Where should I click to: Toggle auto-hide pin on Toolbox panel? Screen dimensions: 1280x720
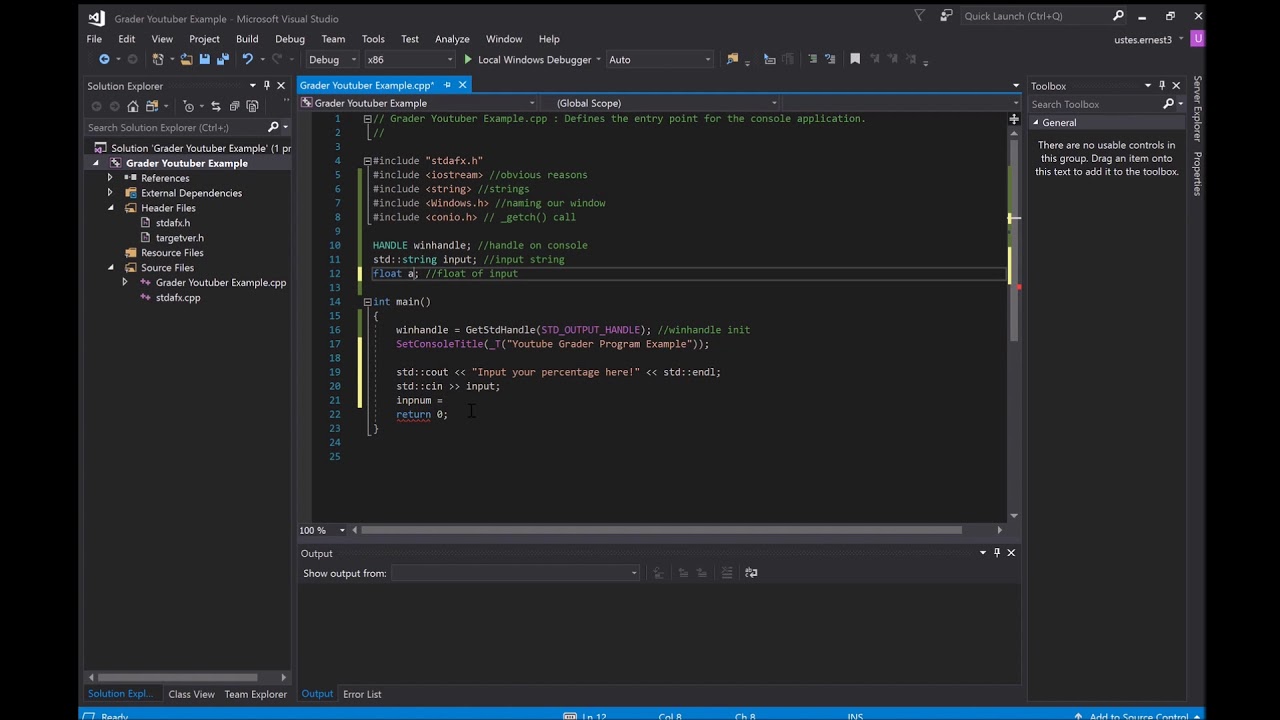[1162, 86]
